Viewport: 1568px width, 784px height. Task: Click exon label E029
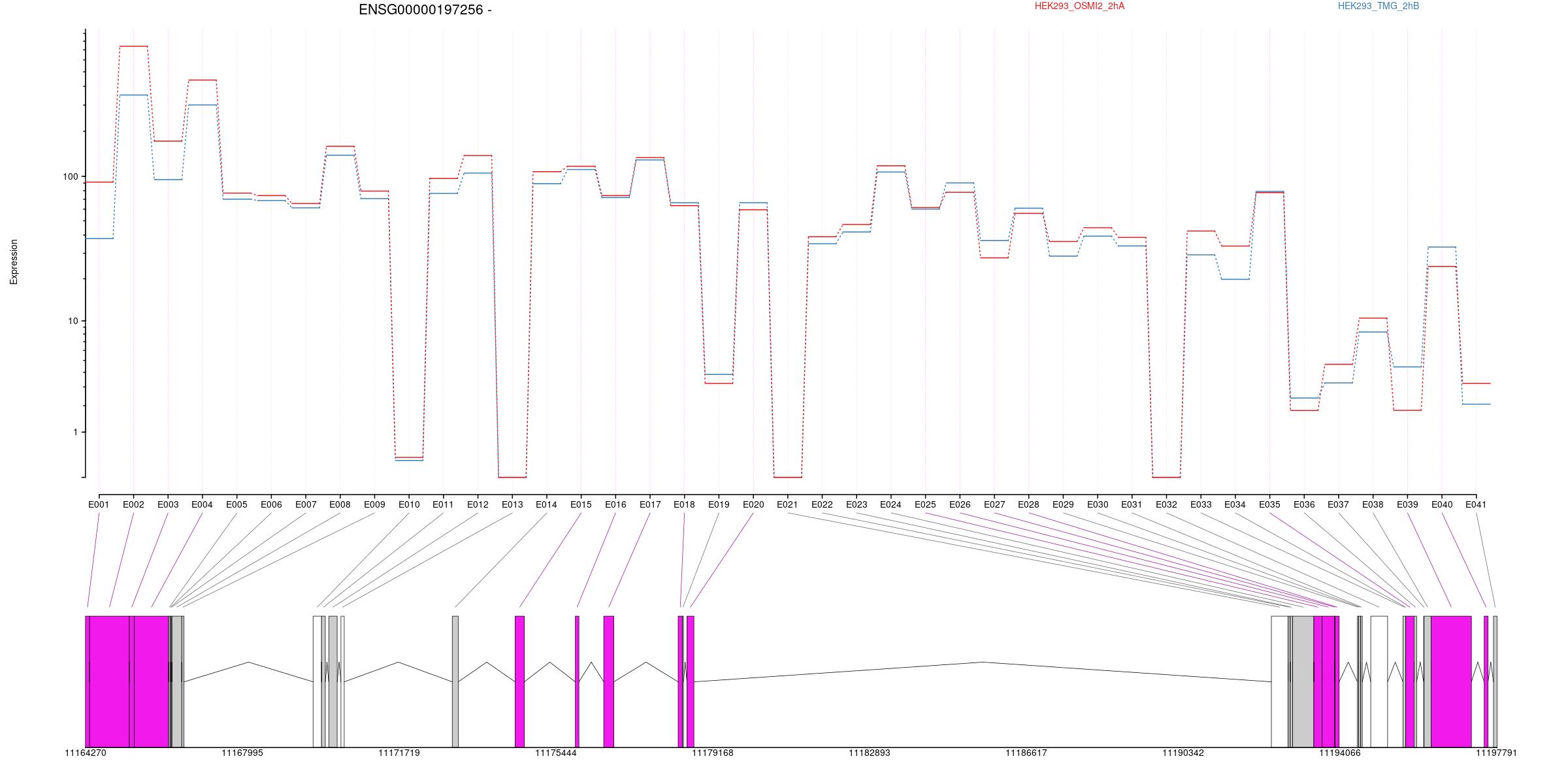[1063, 505]
